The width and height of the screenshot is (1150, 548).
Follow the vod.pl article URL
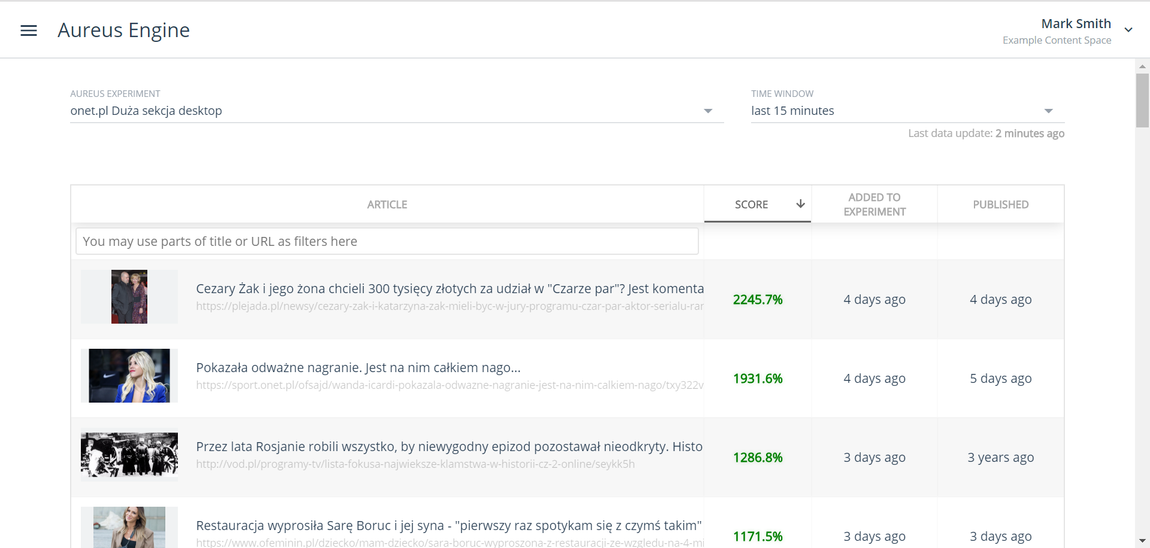415,464
